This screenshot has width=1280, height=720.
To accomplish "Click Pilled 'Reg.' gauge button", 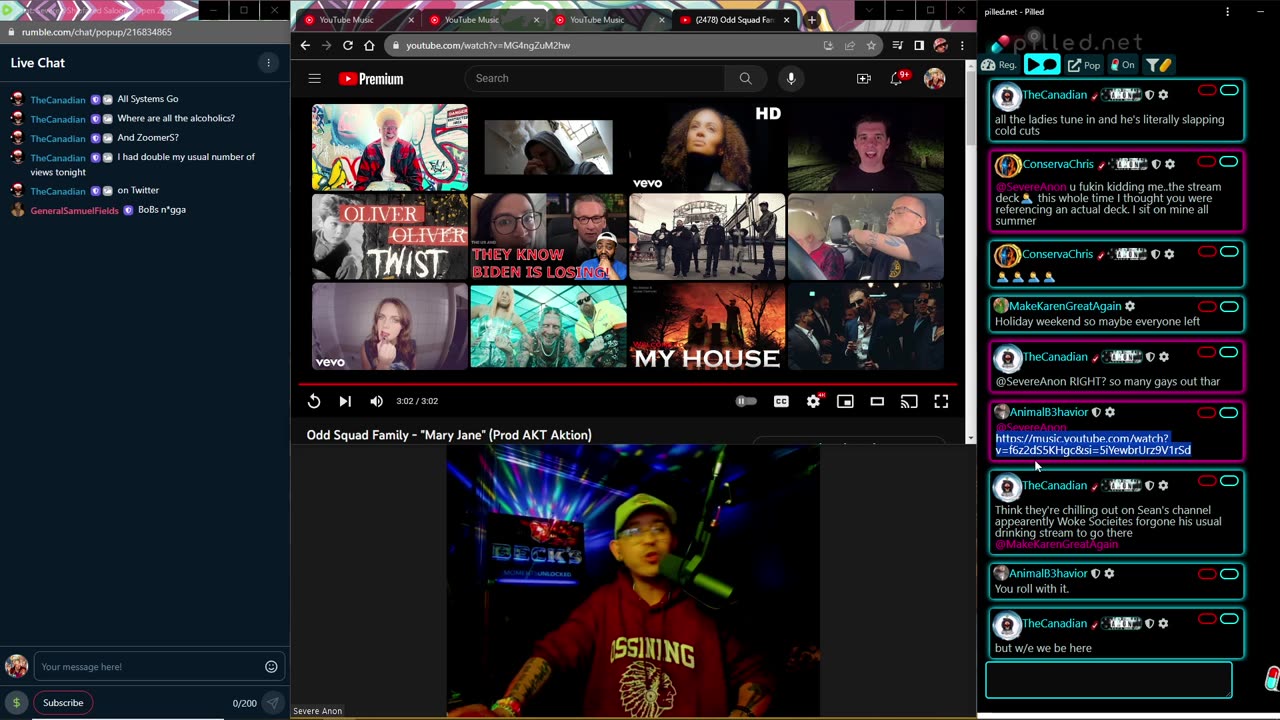I will pyautogui.click(x=1000, y=65).
